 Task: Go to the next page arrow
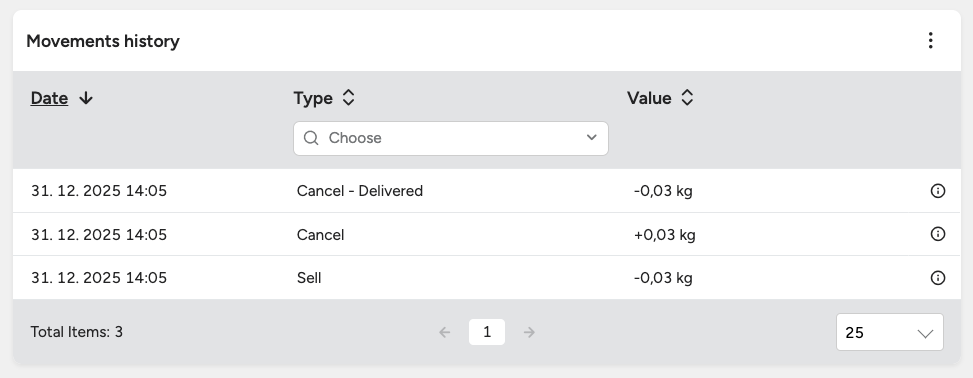point(529,332)
